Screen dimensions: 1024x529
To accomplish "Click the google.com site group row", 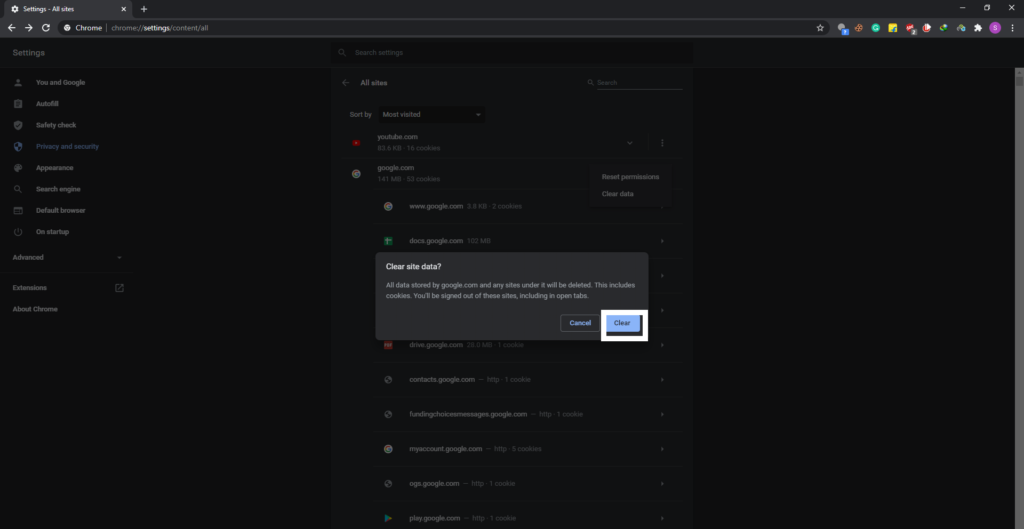I will click(x=512, y=173).
